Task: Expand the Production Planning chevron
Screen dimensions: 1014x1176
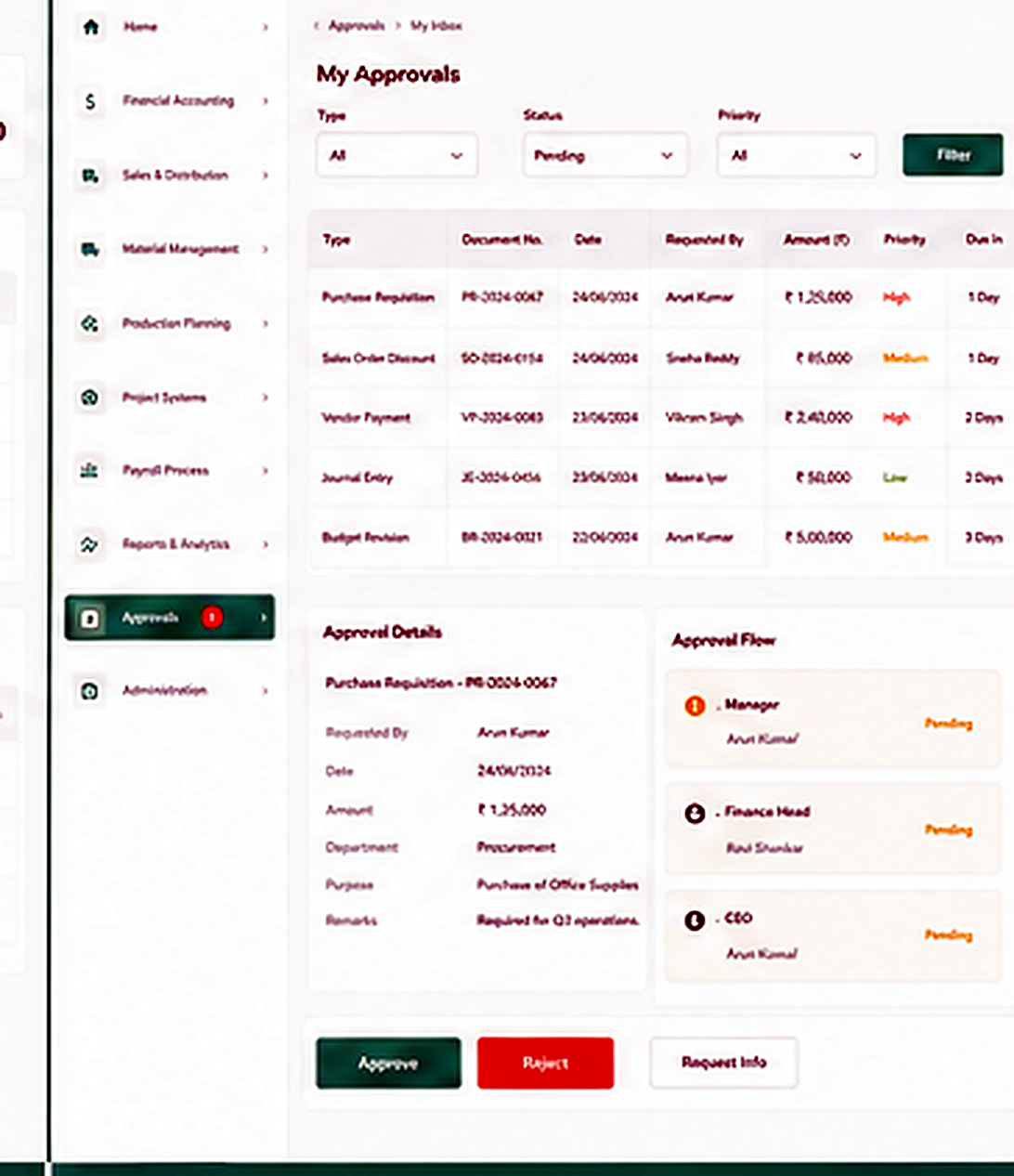Action: point(265,323)
